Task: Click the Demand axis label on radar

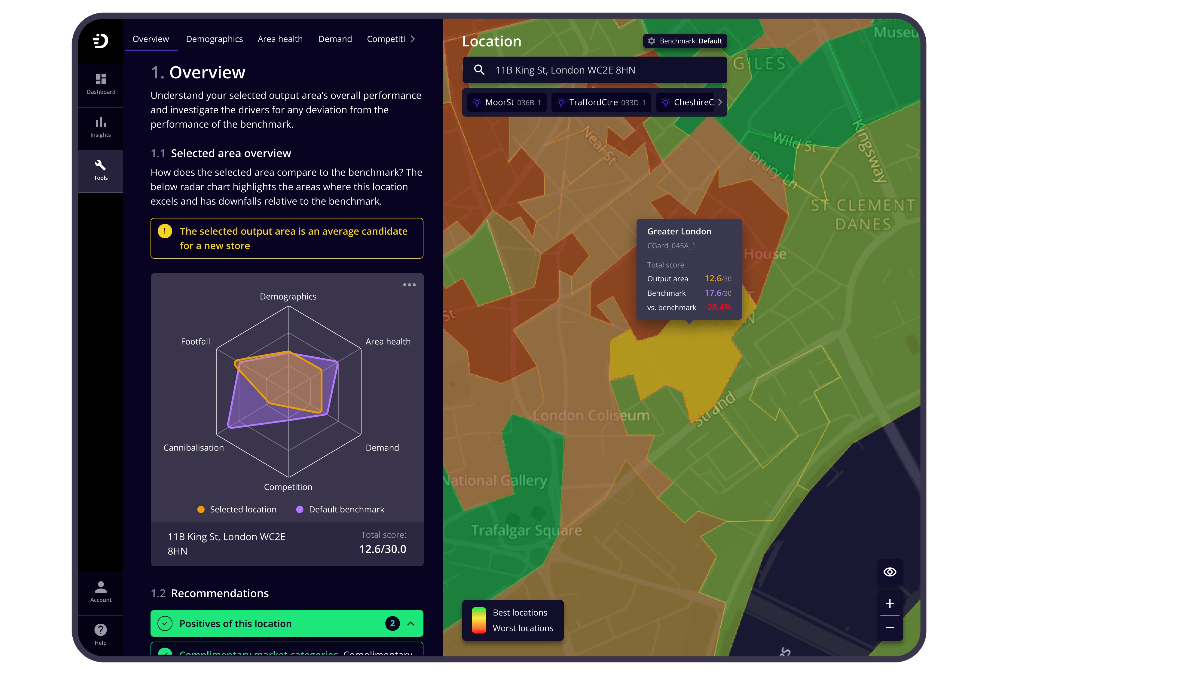Action: click(382, 447)
